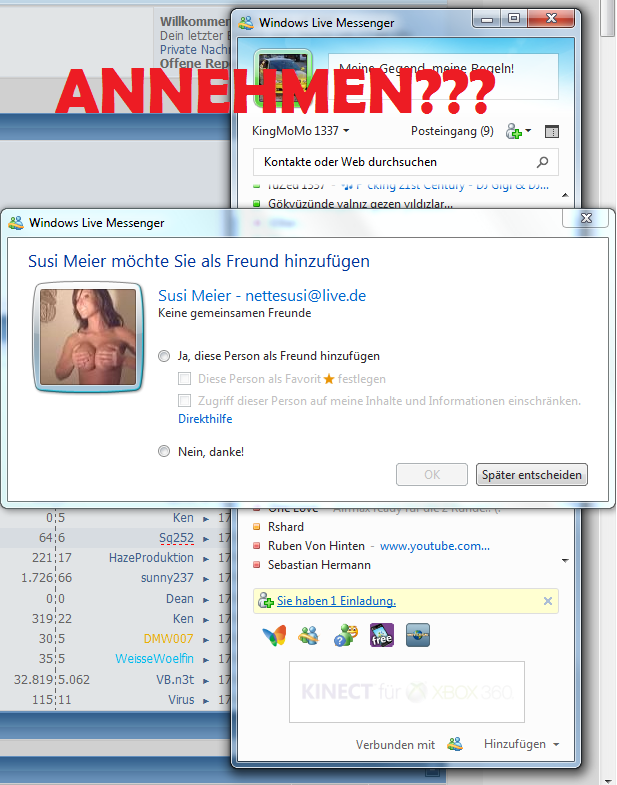The width and height of the screenshot is (617, 785).
Task: Go to last post arrow beside HazeProduktion
Action: pyautogui.click(x=206, y=559)
